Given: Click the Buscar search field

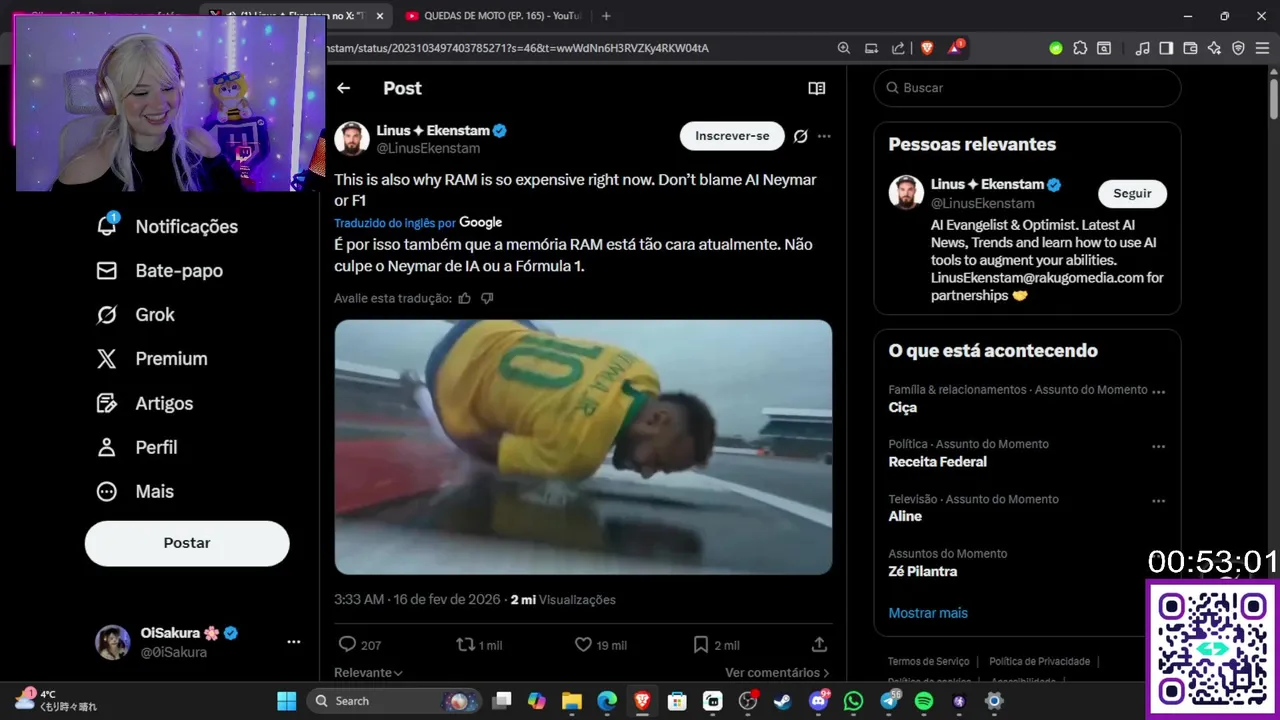Looking at the screenshot, I should (1027, 88).
